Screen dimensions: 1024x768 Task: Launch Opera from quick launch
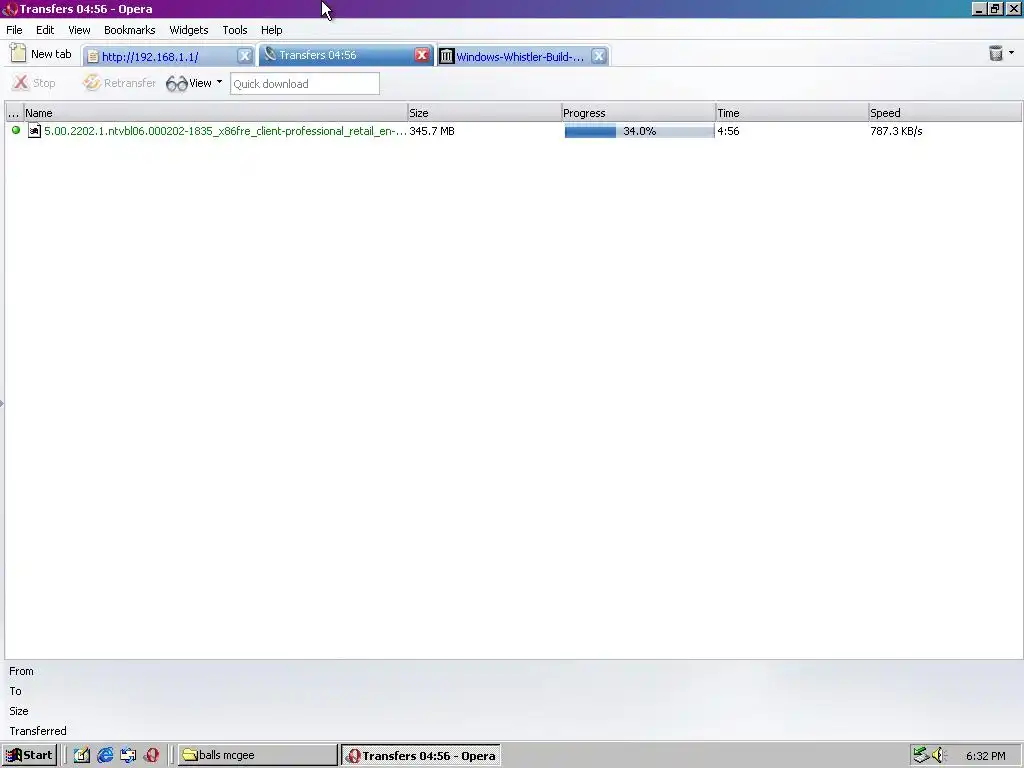tap(152, 756)
